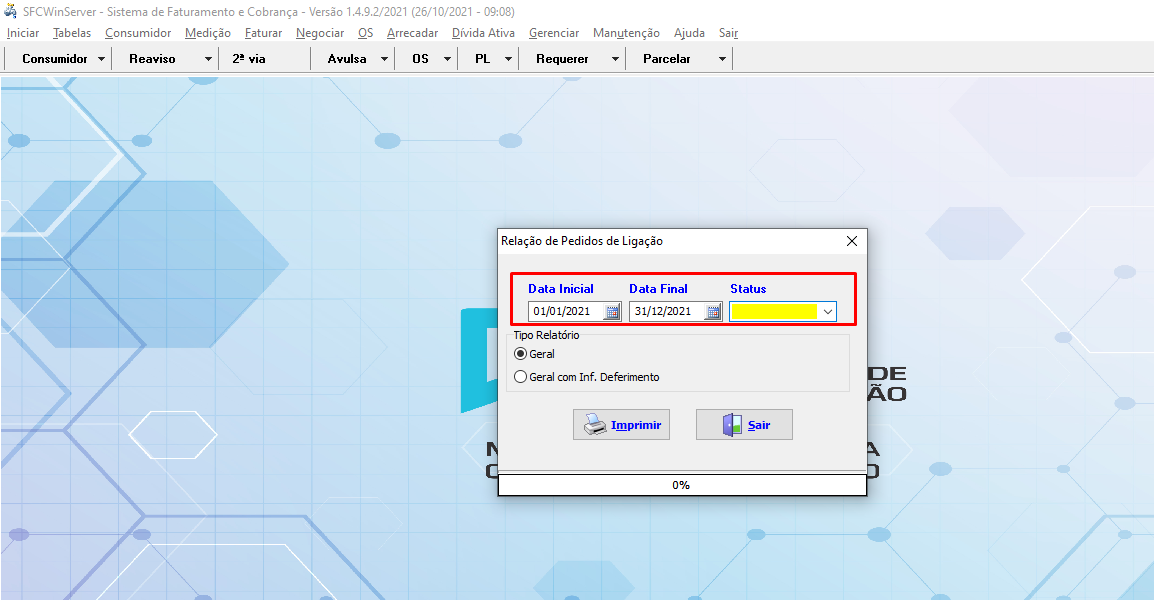The width and height of the screenshot is (1154, 600).
Task: Open the Reaviso toolbar dropdown arrow
Action: (x=208, y=59)
